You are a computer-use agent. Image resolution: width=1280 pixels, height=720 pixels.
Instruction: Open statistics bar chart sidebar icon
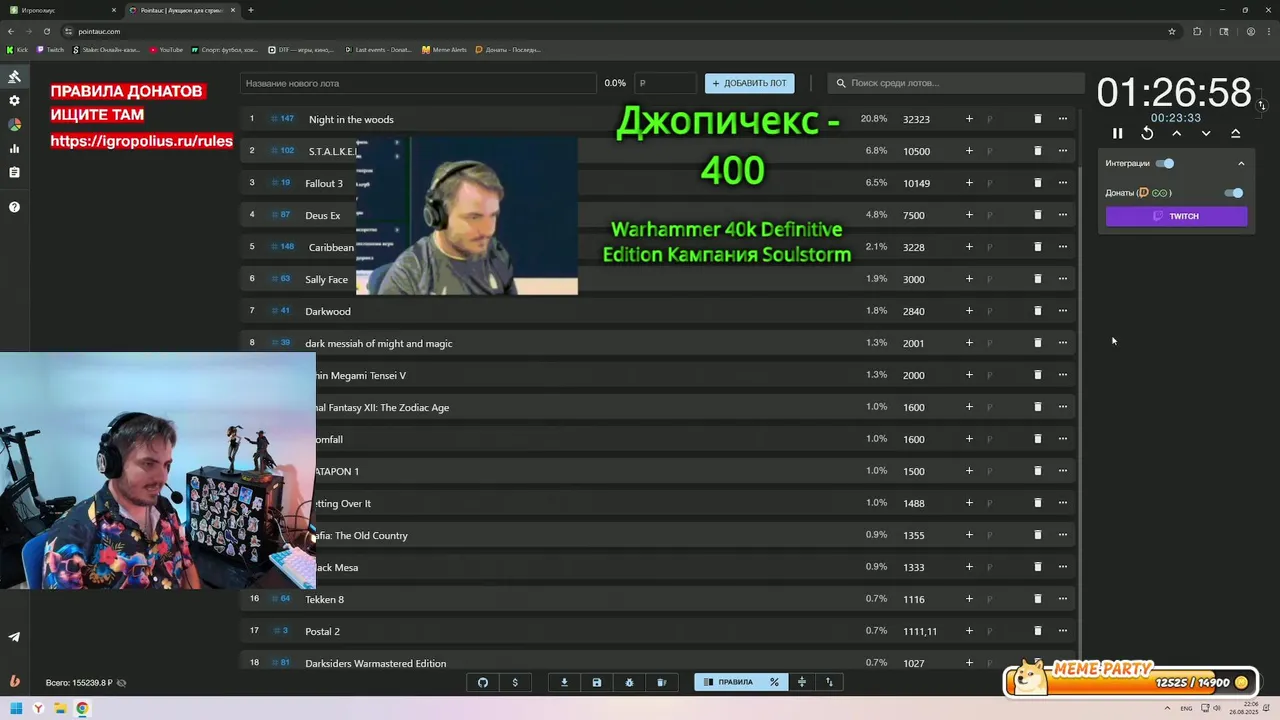pos(14,149)
